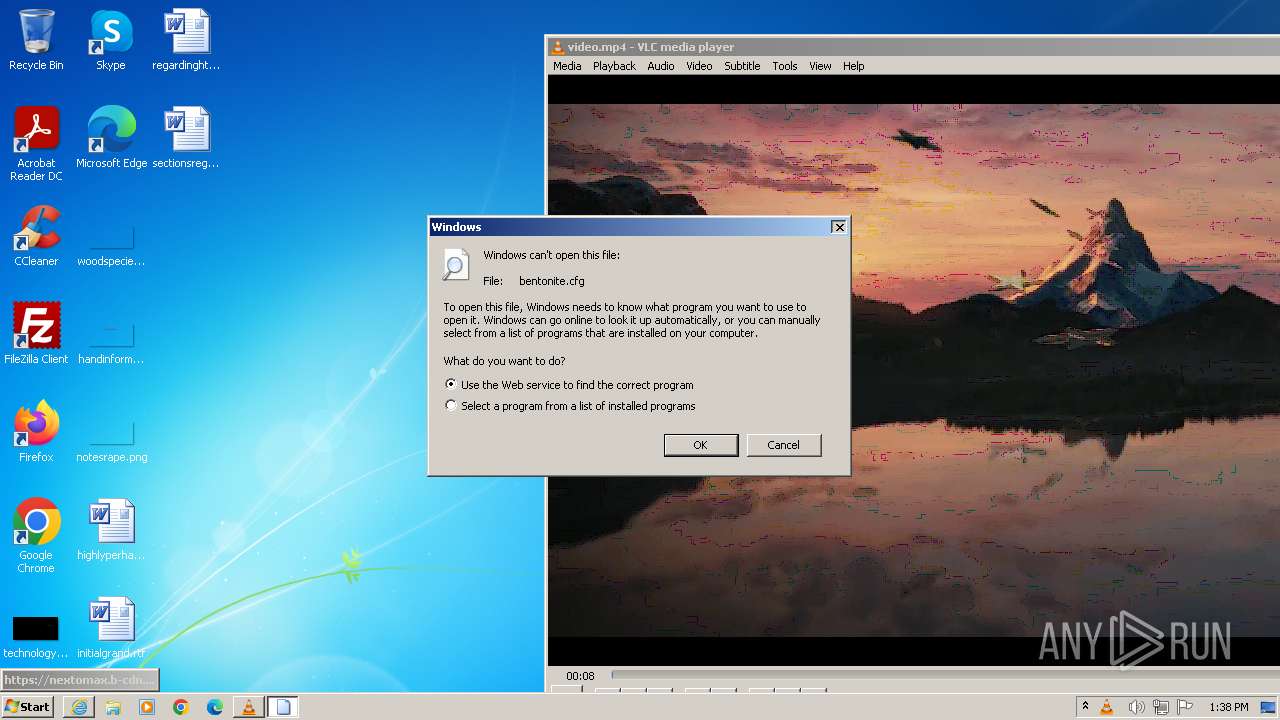Viewport: 1280px width, 720px height.
Task: Launch Skype from the desktop
Action: [x=110, y=40]
